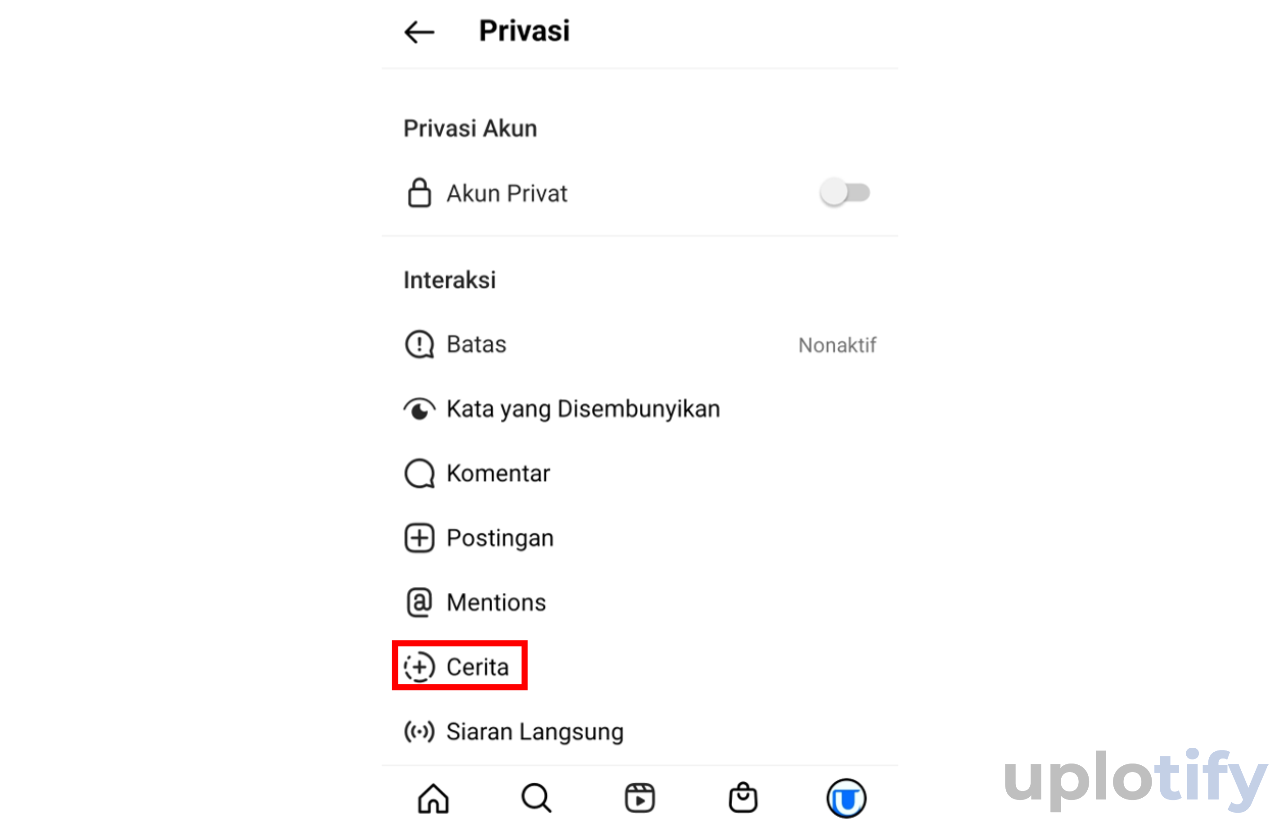
Task: Open the Reels tab
Action: pos(640,798)
